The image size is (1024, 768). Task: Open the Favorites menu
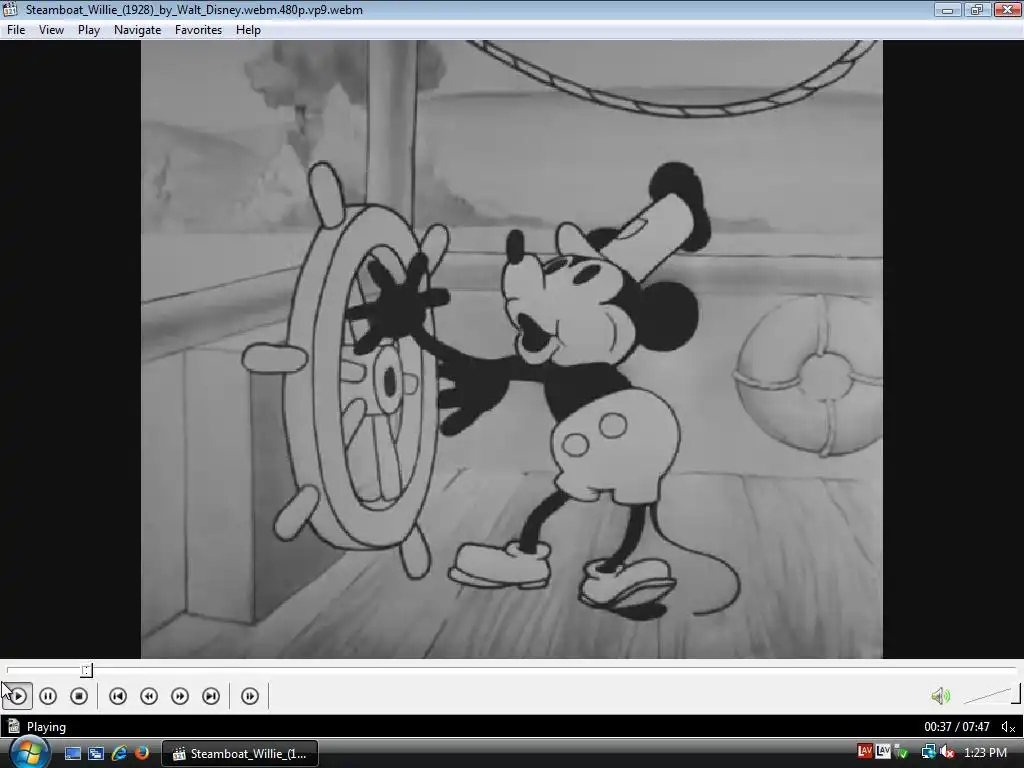point(199,30)
